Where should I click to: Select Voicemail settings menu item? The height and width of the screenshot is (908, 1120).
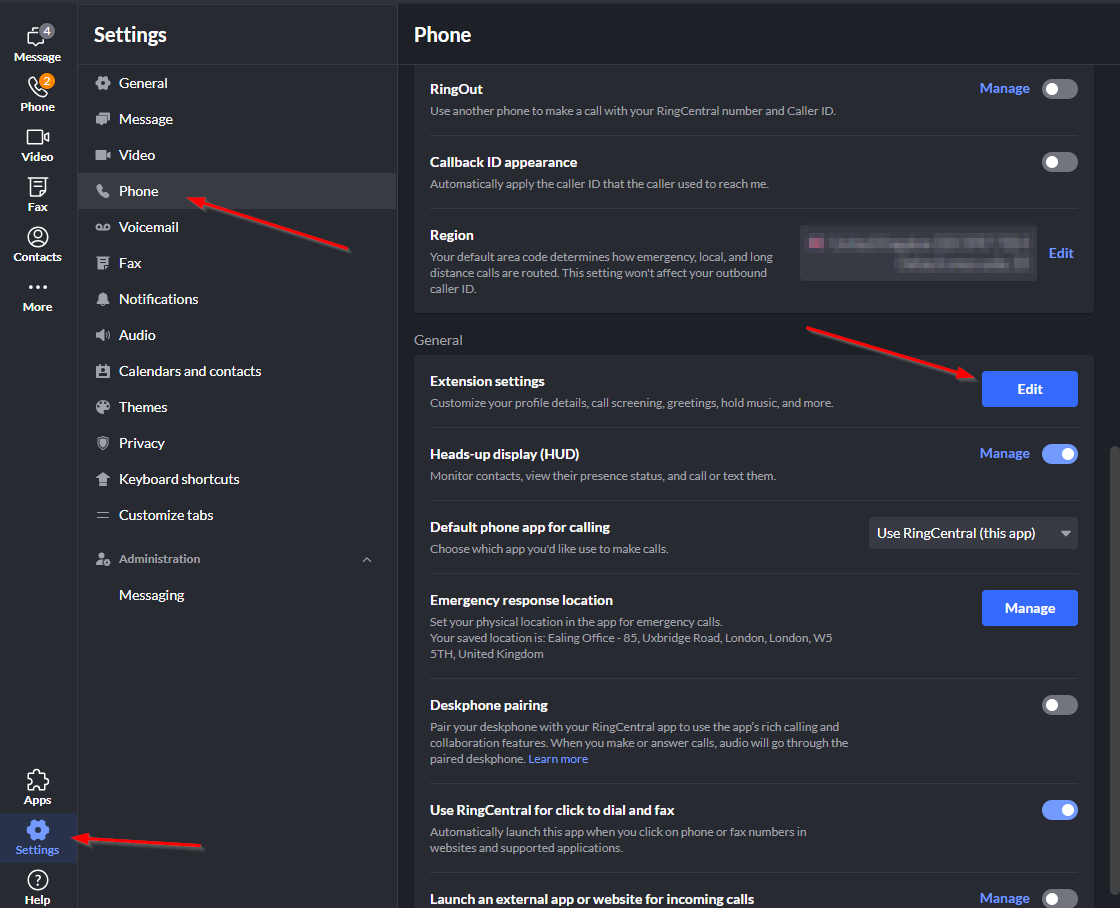point(236,227)
